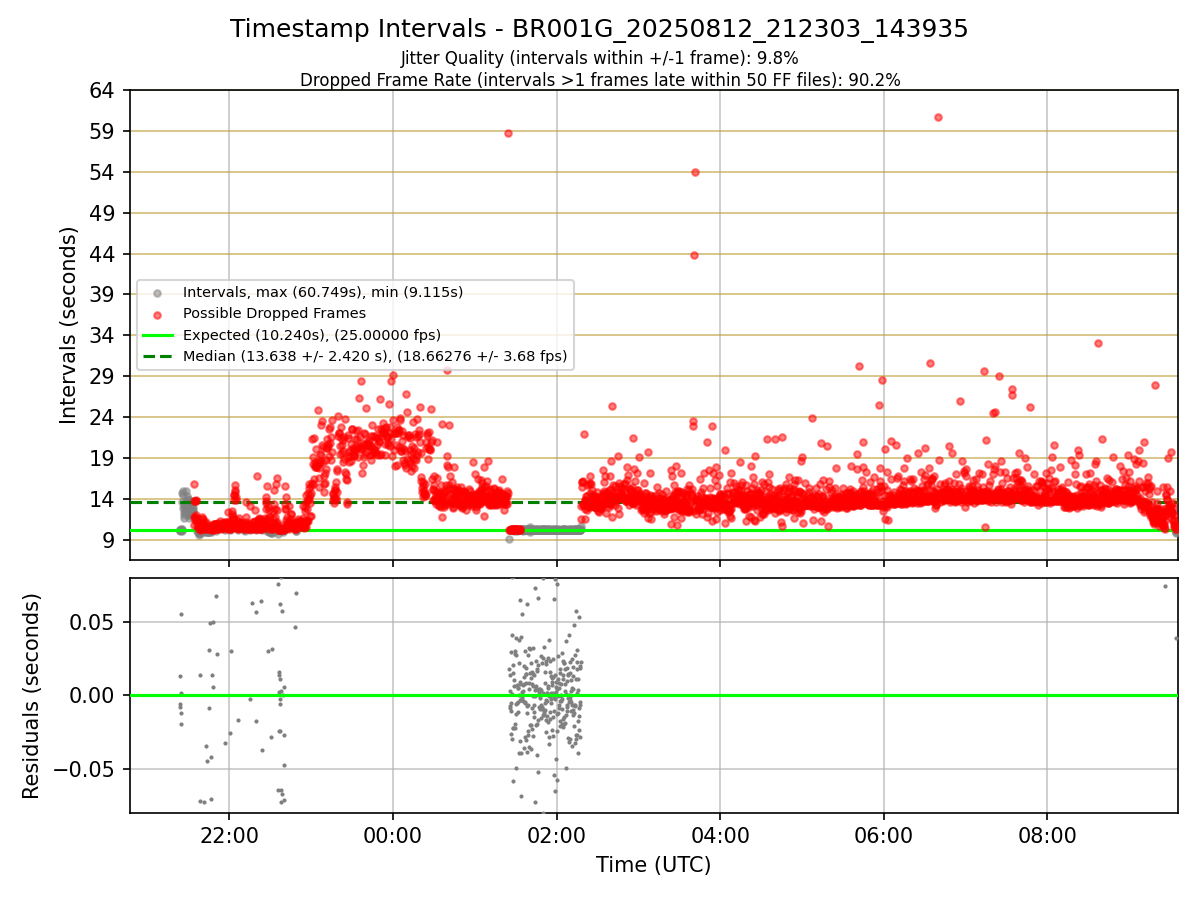The image size is (1200, 900).
Task: Click the red outlier point at 44 seconds
Action: click(694, 255)
